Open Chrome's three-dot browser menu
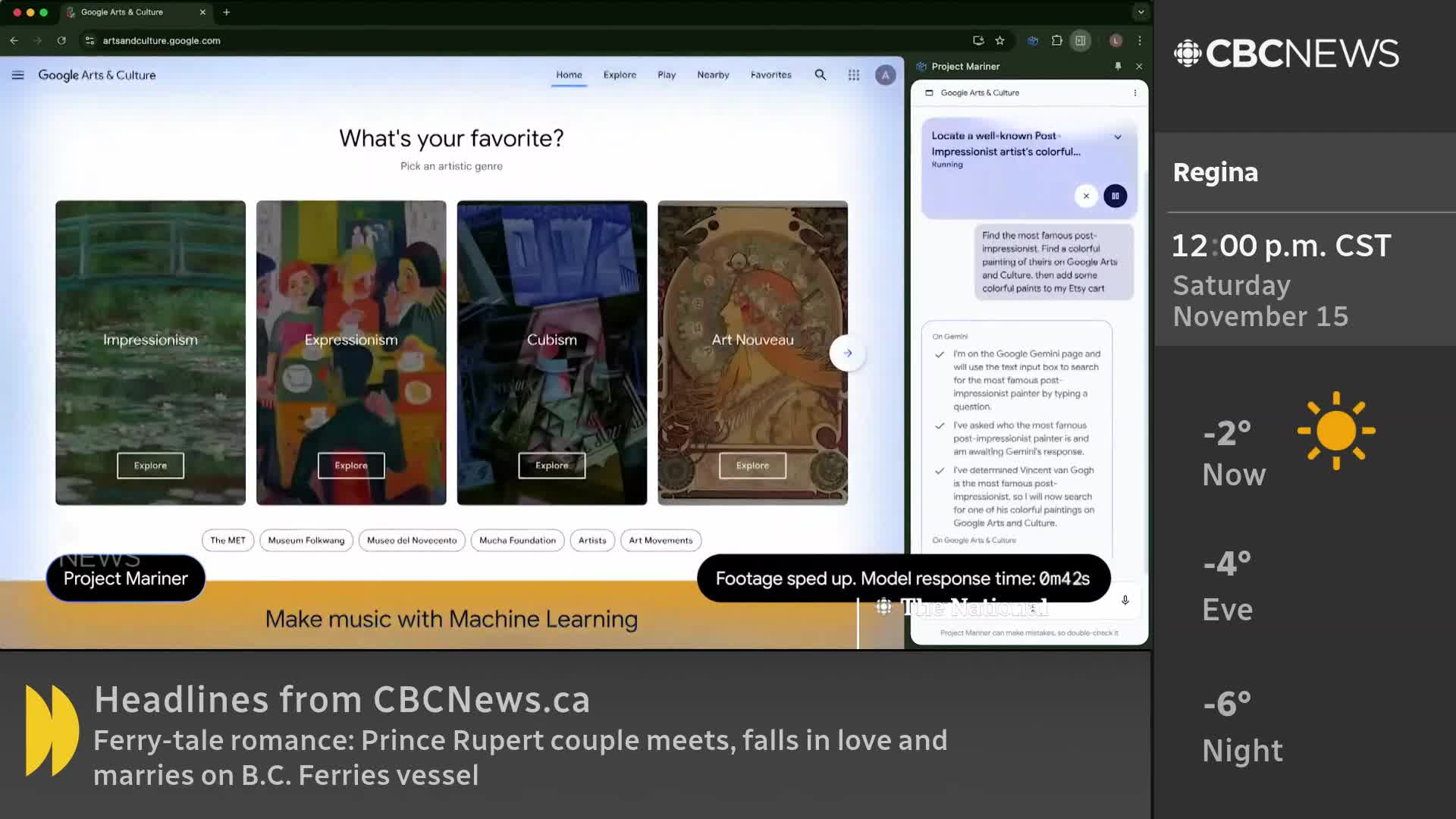This screenshot has height=819, width=1456. pyautogui.click(x=1139, y=41)
